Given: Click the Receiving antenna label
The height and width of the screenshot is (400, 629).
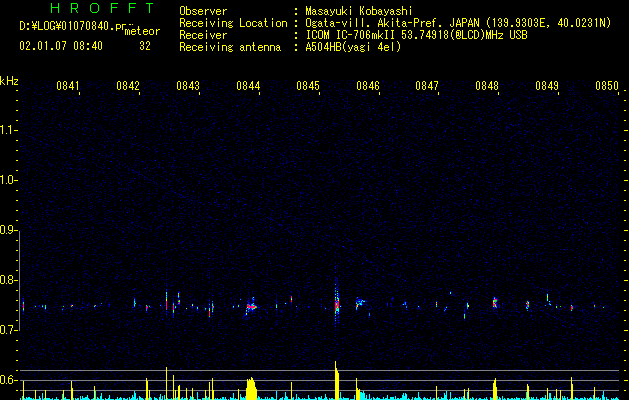Looking at the screenshot, I should (x=230, y=47).
